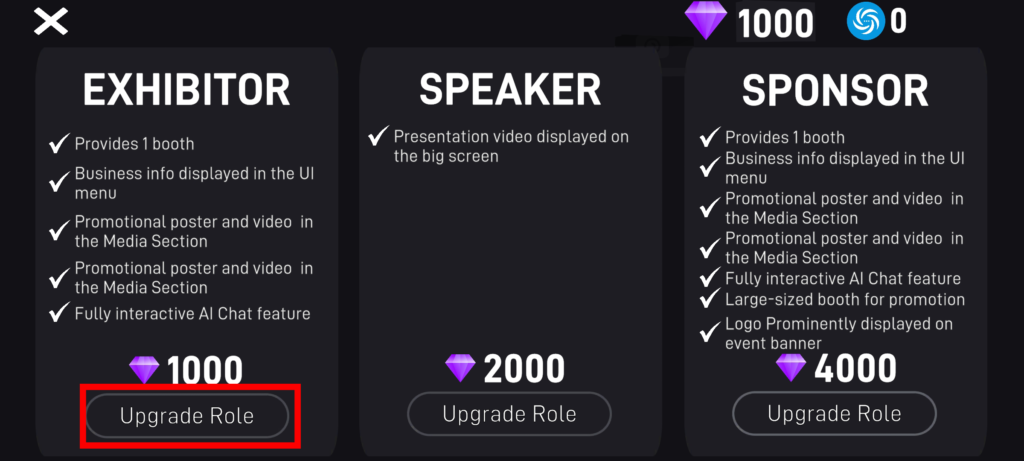Click the gem icon beside Sponsor's 4000 price
The image size is (1024, 461).
[791, 368]
